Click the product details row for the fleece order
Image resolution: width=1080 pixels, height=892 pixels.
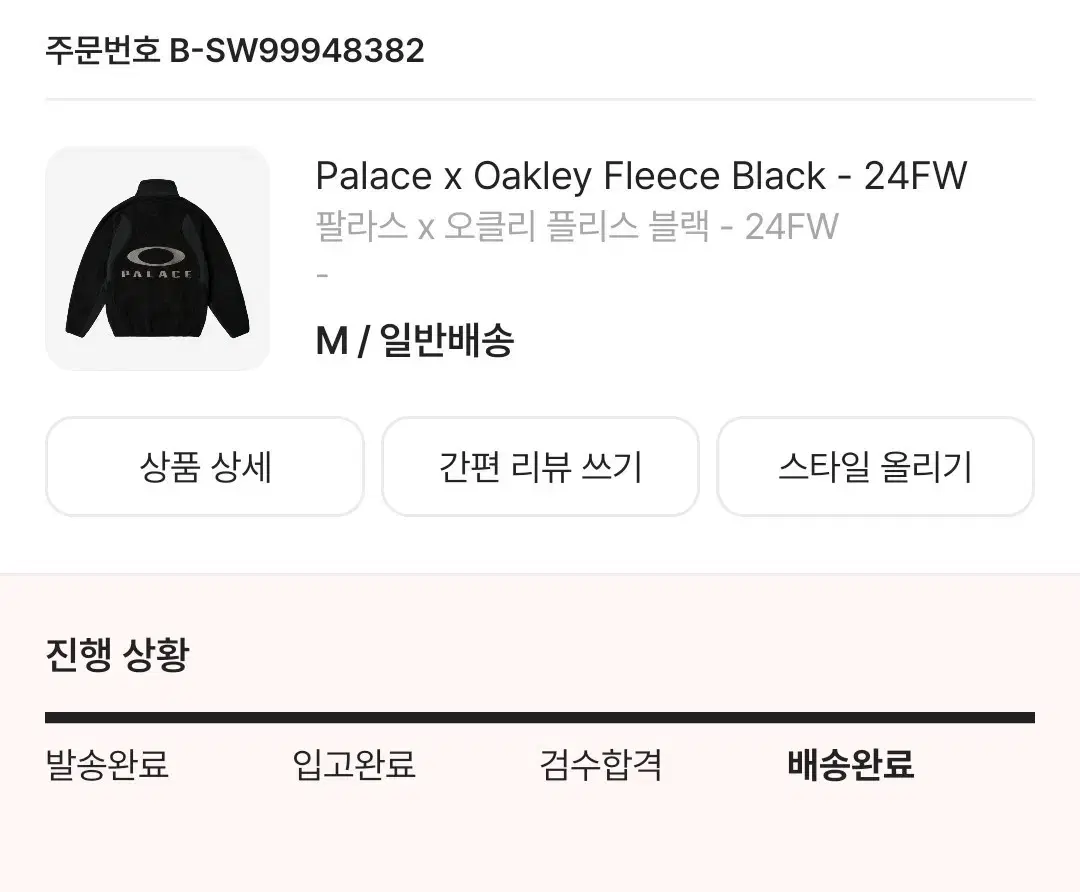[540, 258]
